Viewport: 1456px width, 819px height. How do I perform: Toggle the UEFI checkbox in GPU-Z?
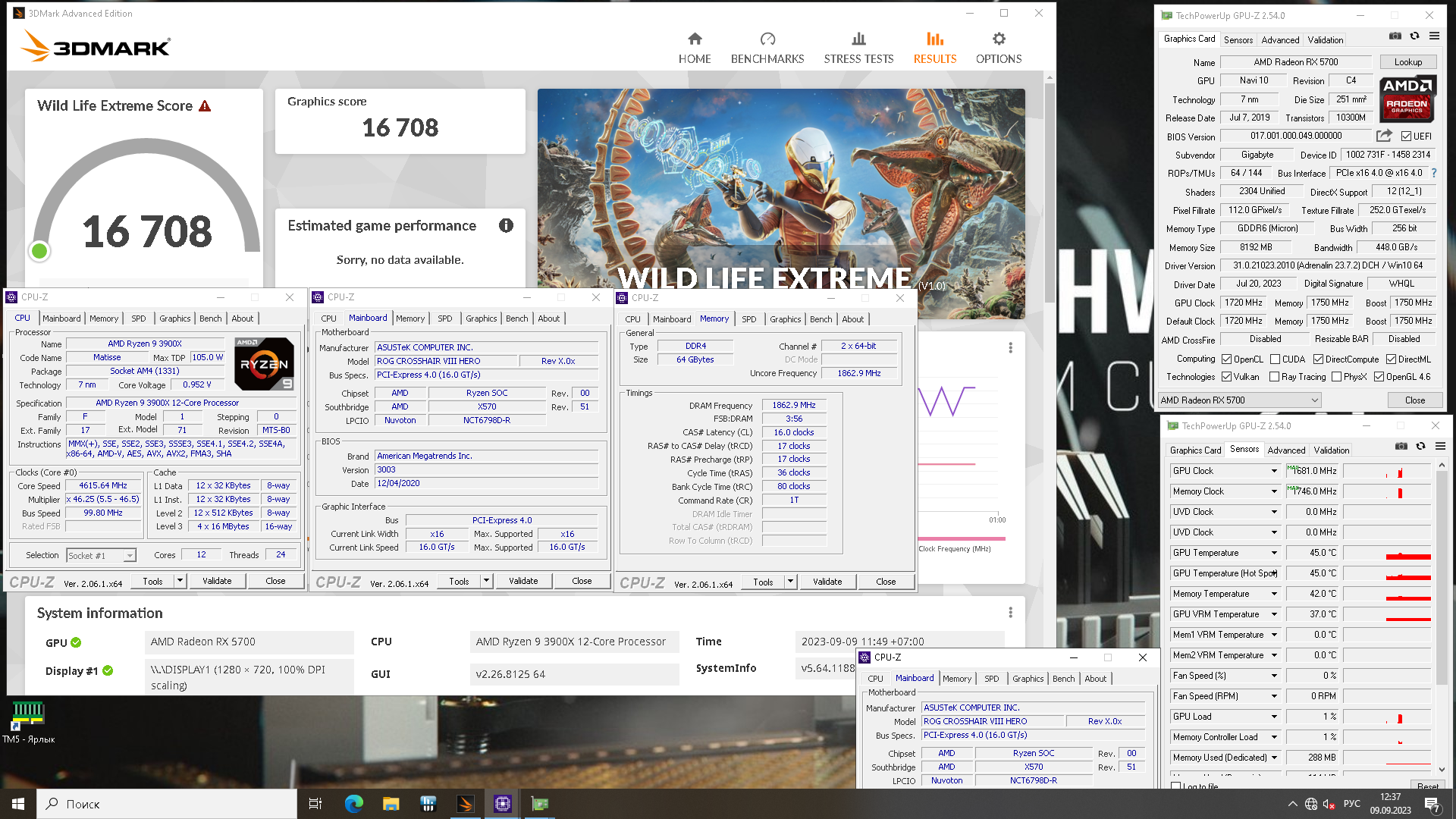[1406, 136]
